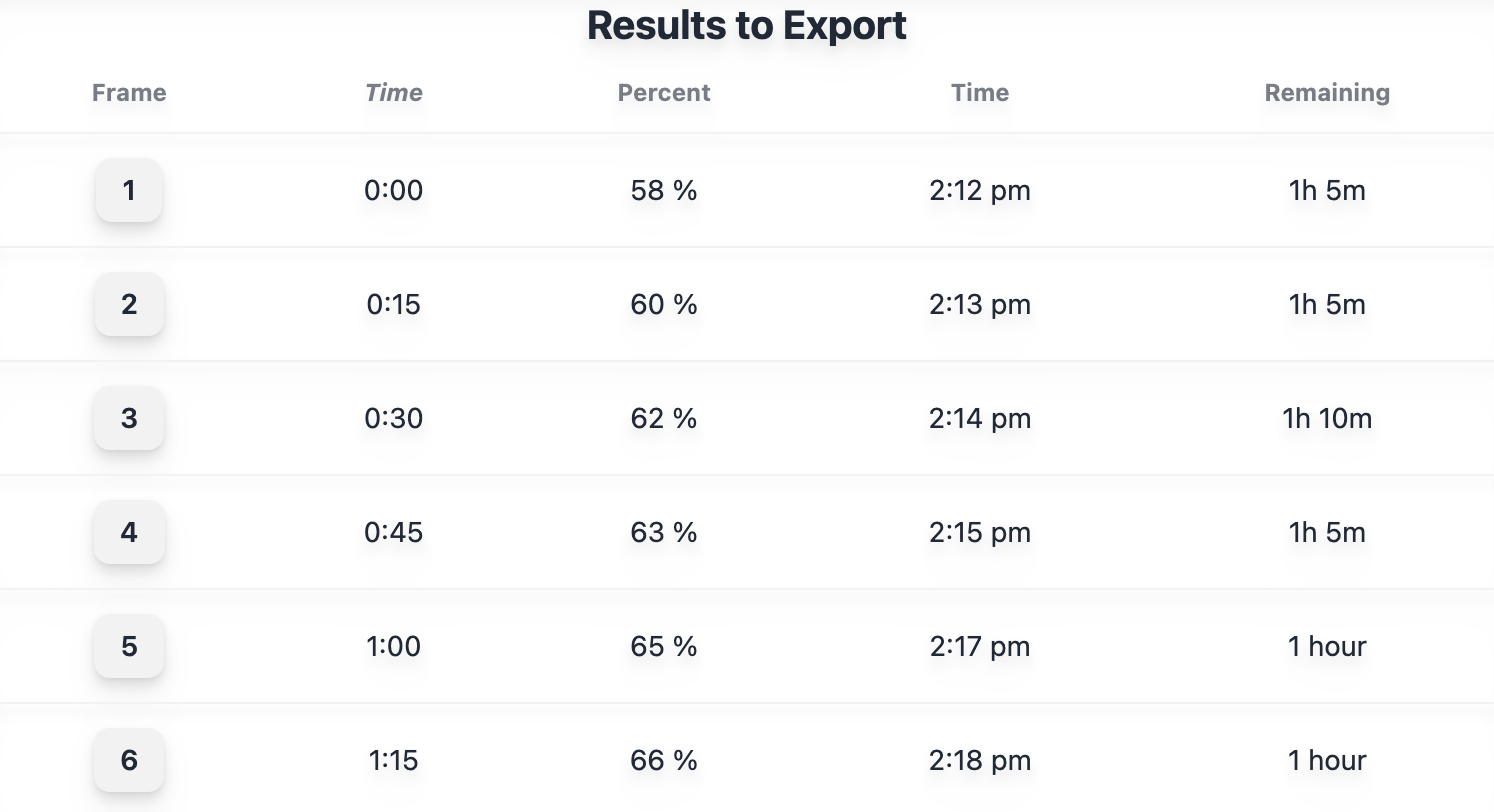Click the 0:15 time cell
The height and width of the screenshot is (812, 1494).
394,304
